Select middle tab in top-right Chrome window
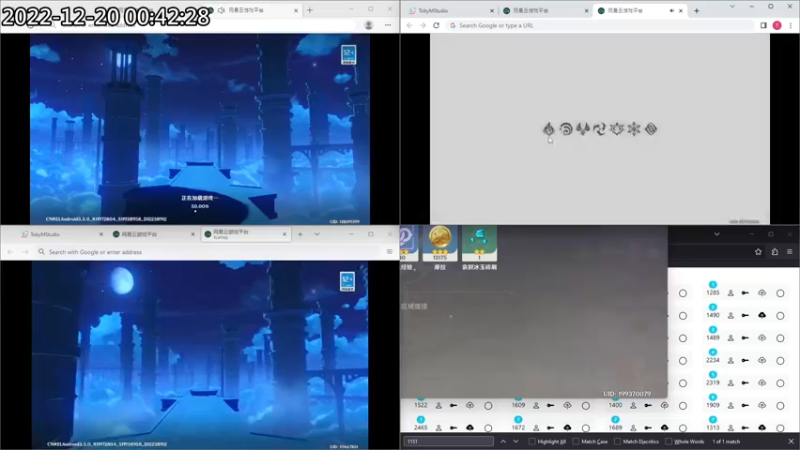 click(545, 10)
